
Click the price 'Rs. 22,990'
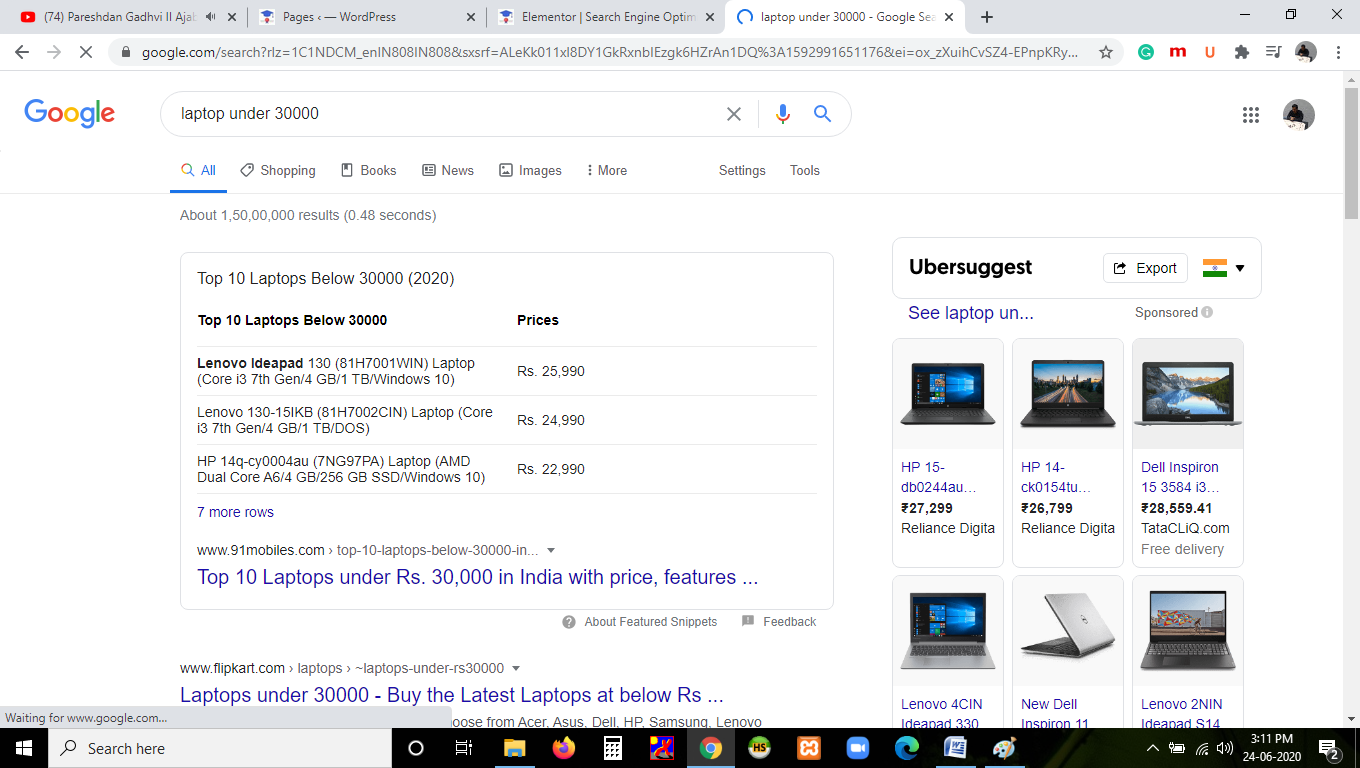click(551, 469)
